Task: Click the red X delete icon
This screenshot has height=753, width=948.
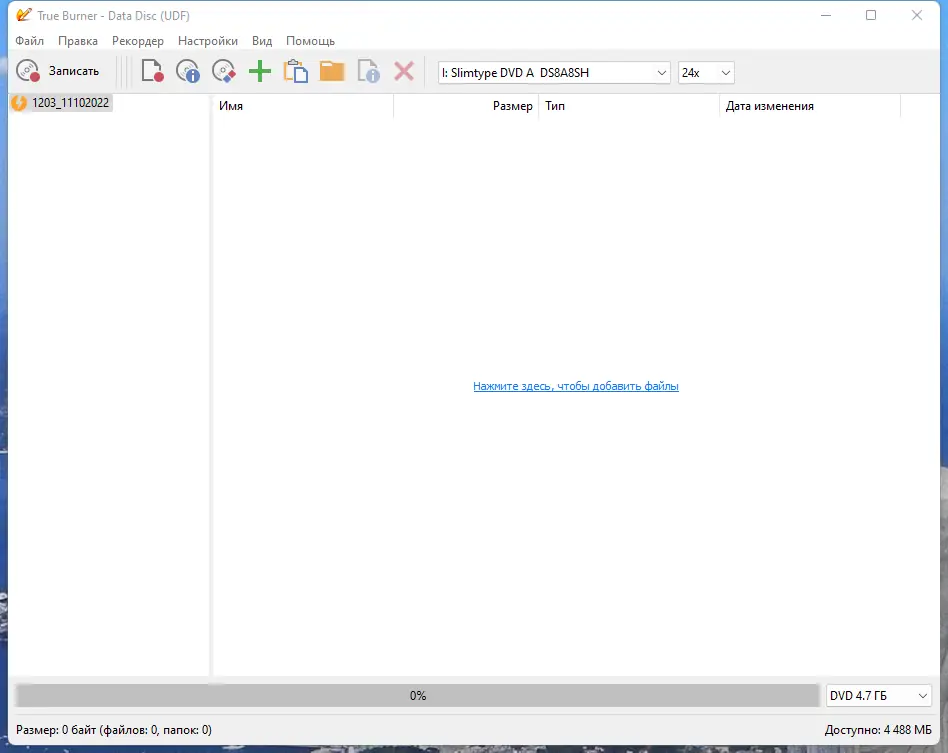Action: point(404,71)
